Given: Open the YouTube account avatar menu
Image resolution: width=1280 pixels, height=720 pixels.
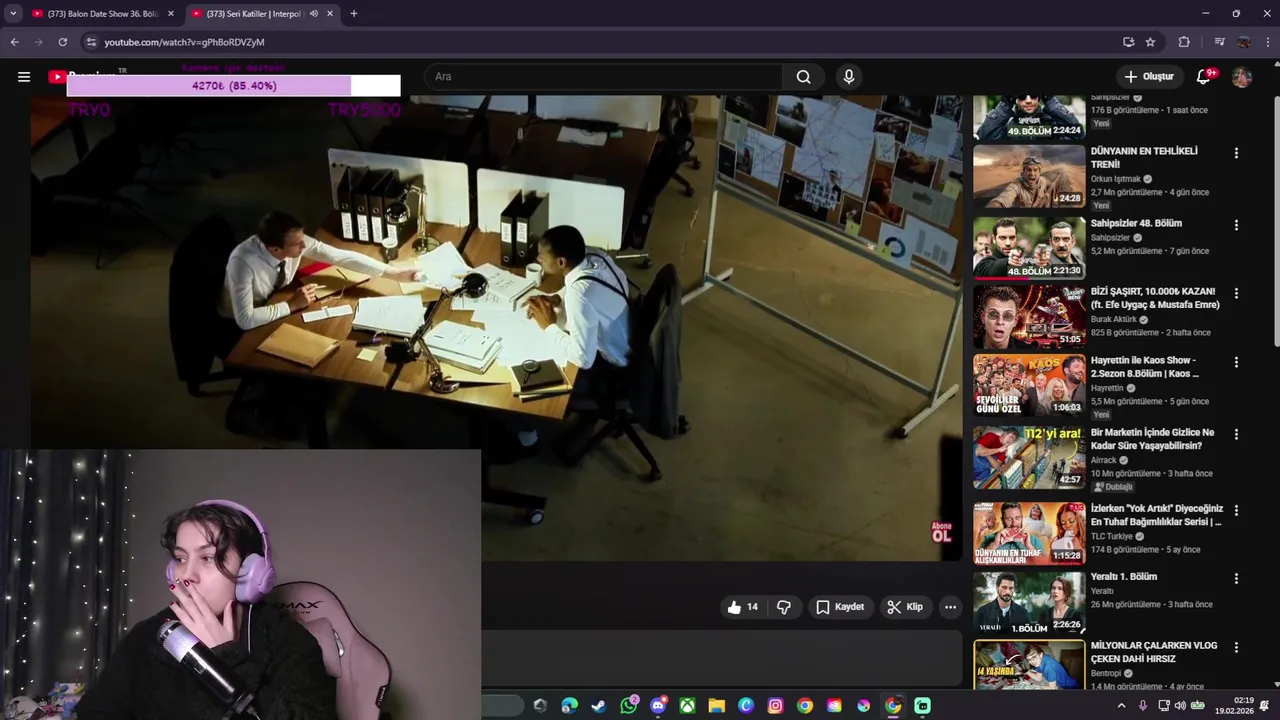Looking at the screenshot, I should coord(1242,77).
